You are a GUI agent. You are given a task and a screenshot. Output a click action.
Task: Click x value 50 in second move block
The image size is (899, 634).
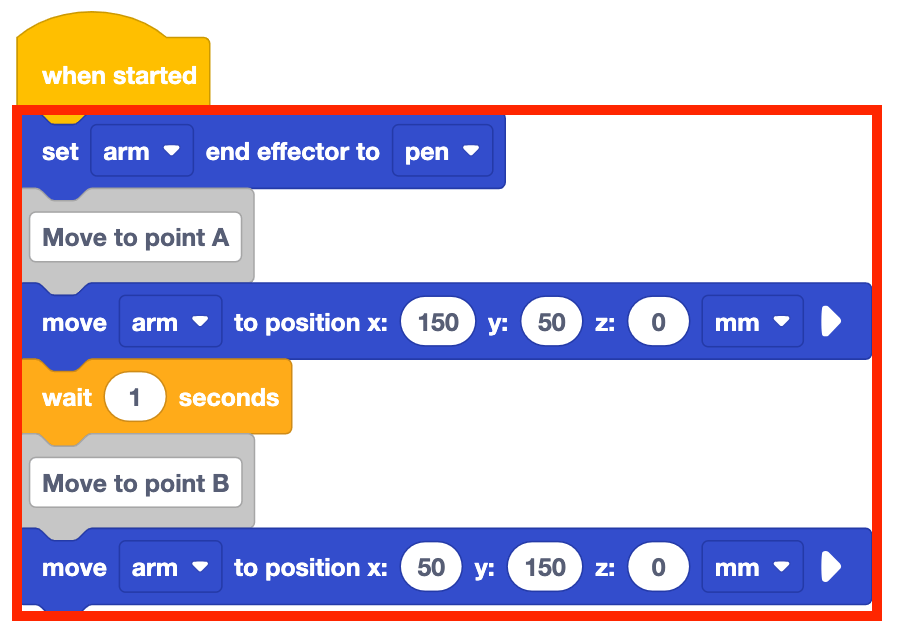431,568
